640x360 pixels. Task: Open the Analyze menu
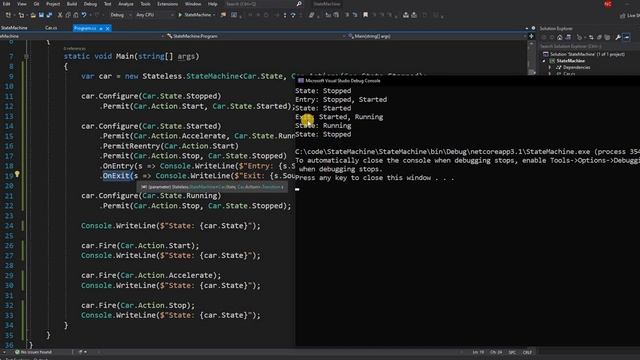(126, 4)
